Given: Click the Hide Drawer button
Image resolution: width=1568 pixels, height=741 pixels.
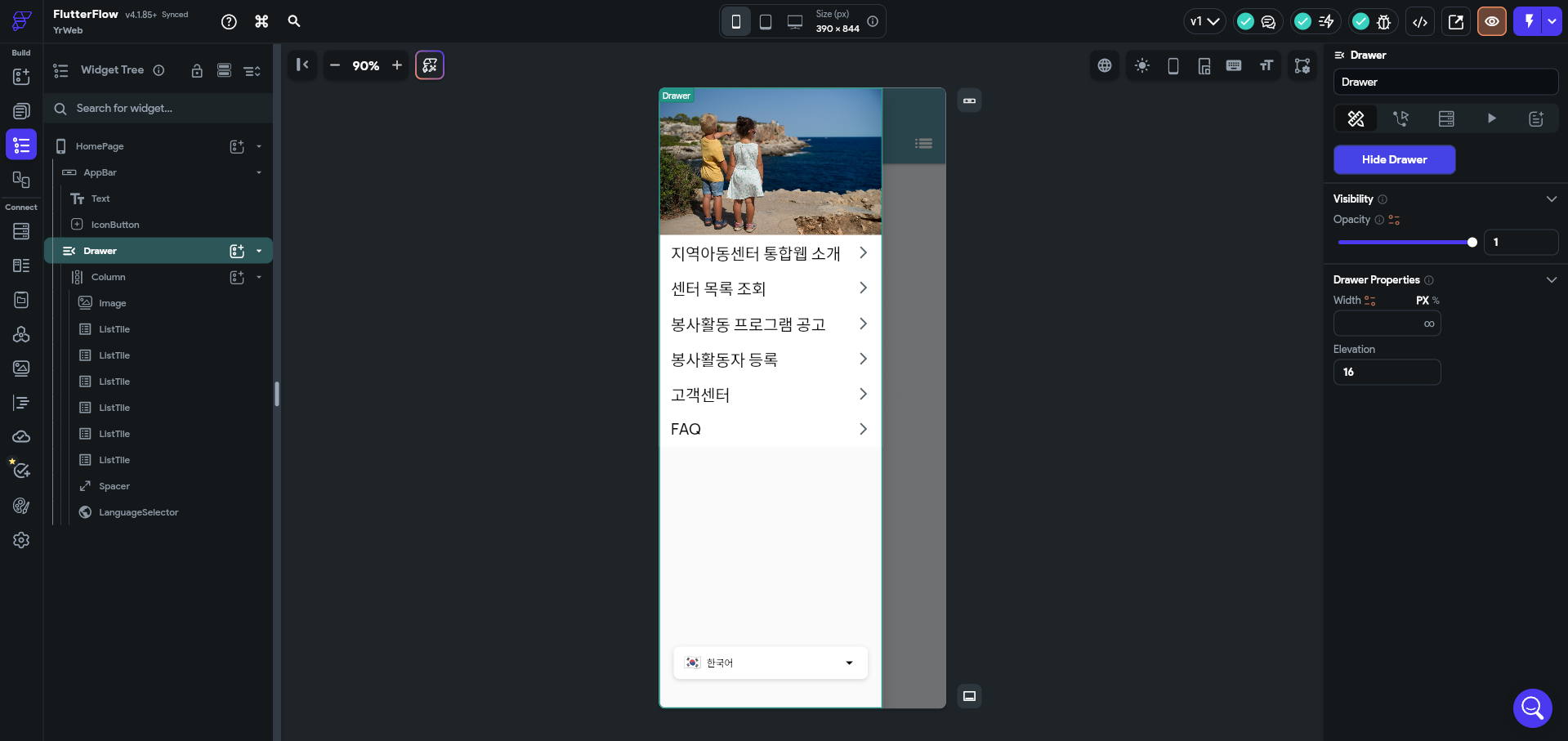Looking at the screenshot, I should (x=1395, y=160).
